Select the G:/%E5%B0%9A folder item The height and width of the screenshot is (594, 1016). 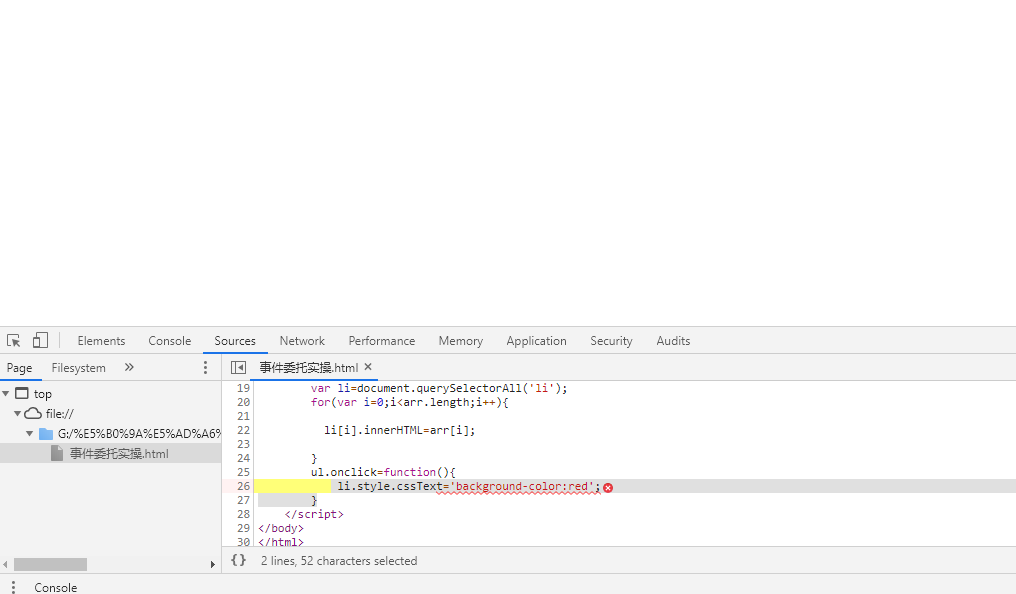coord(139,434)
